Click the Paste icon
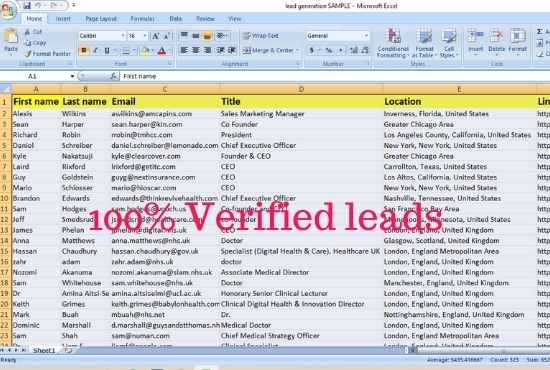This screenshot has width=550, height=370. click(11, 36)
